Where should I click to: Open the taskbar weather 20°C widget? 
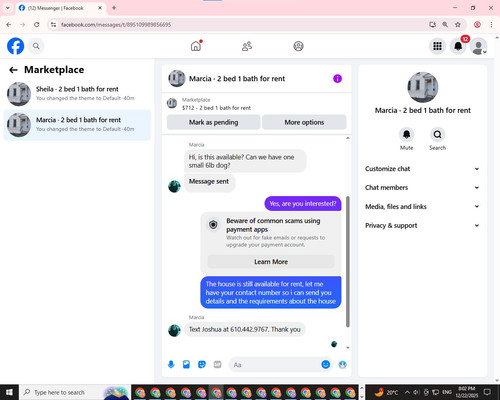(387, 392)
